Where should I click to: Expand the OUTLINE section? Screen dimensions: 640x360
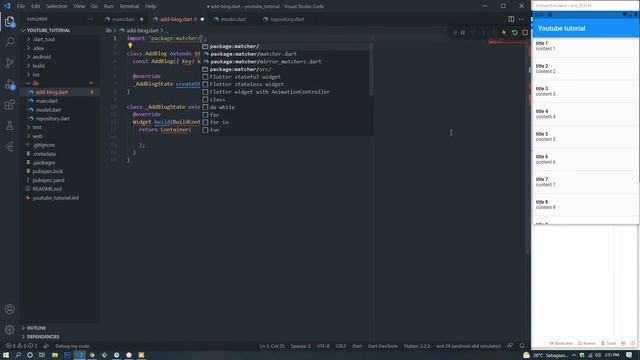(36, 328)
